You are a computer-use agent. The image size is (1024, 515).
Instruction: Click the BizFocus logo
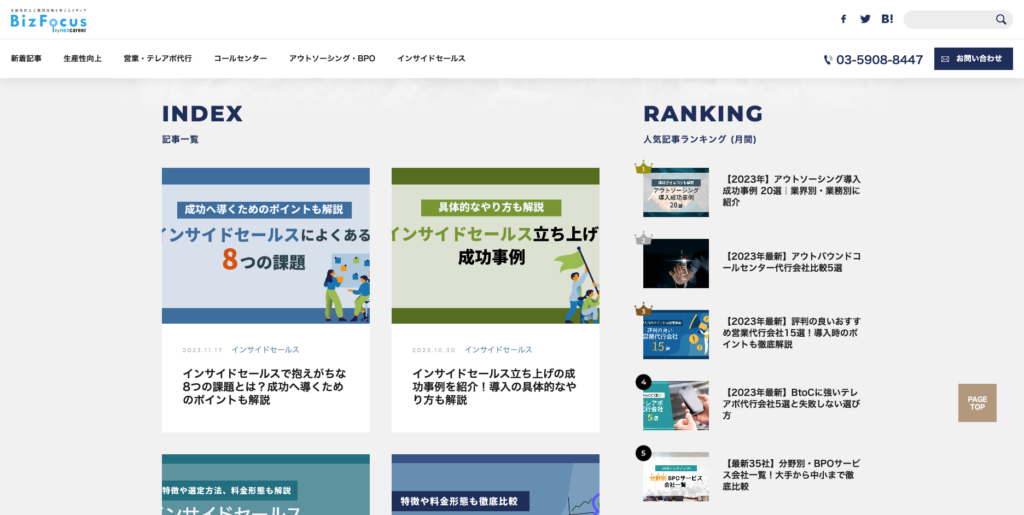[x=49, y=19]
